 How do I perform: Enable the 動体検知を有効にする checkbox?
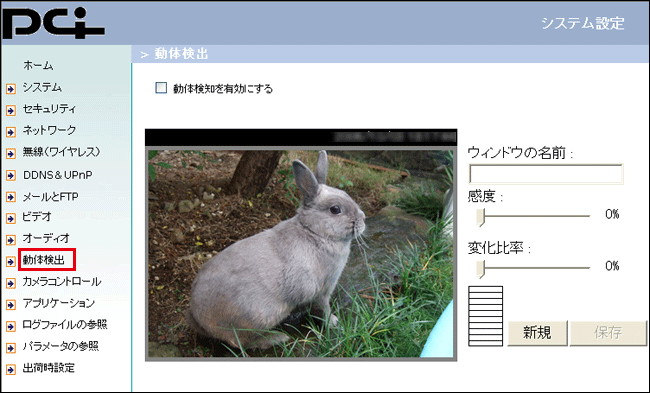(x=161, y=87)
